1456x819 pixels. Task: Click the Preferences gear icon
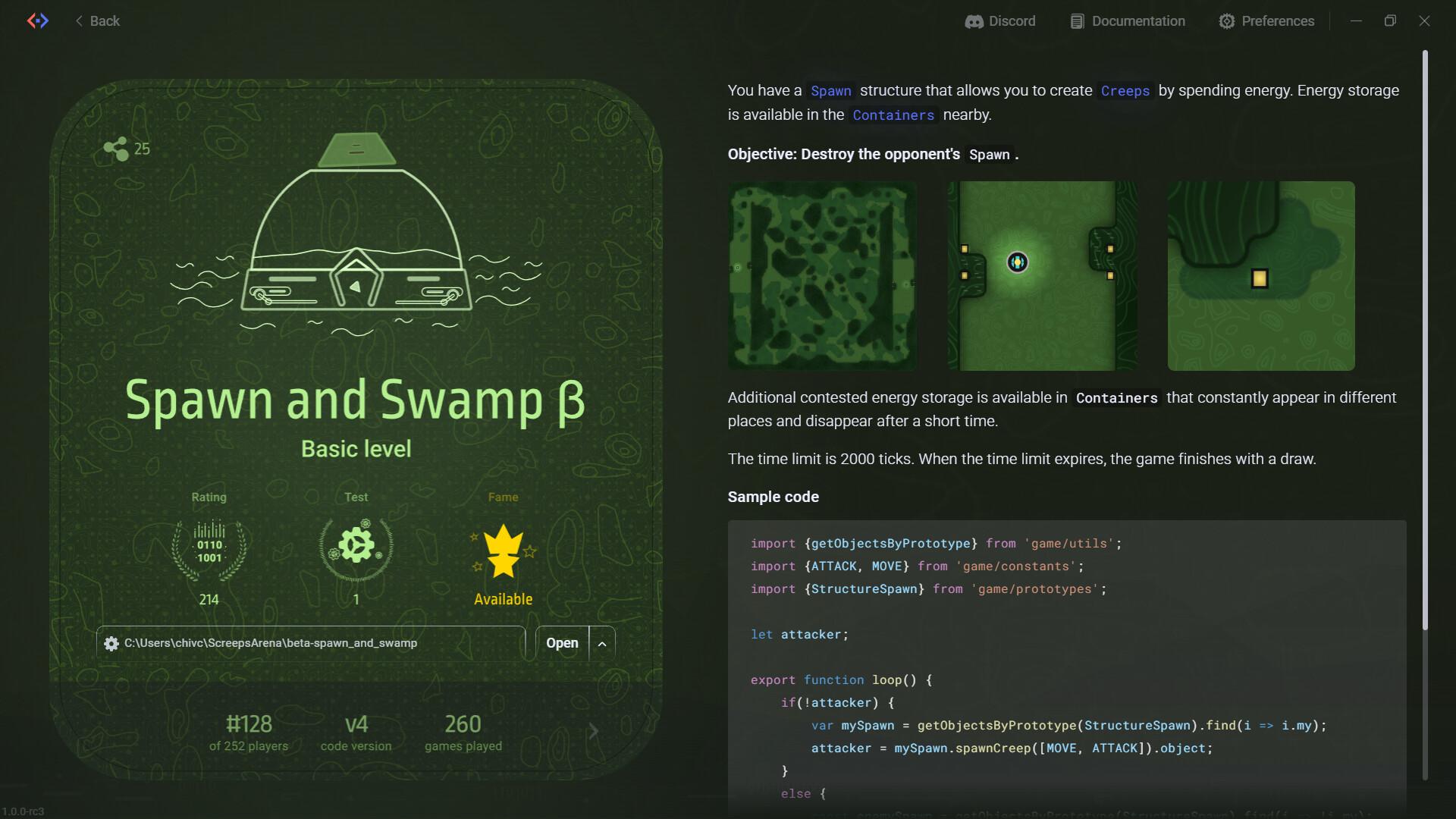click(x=1227, y=20)
